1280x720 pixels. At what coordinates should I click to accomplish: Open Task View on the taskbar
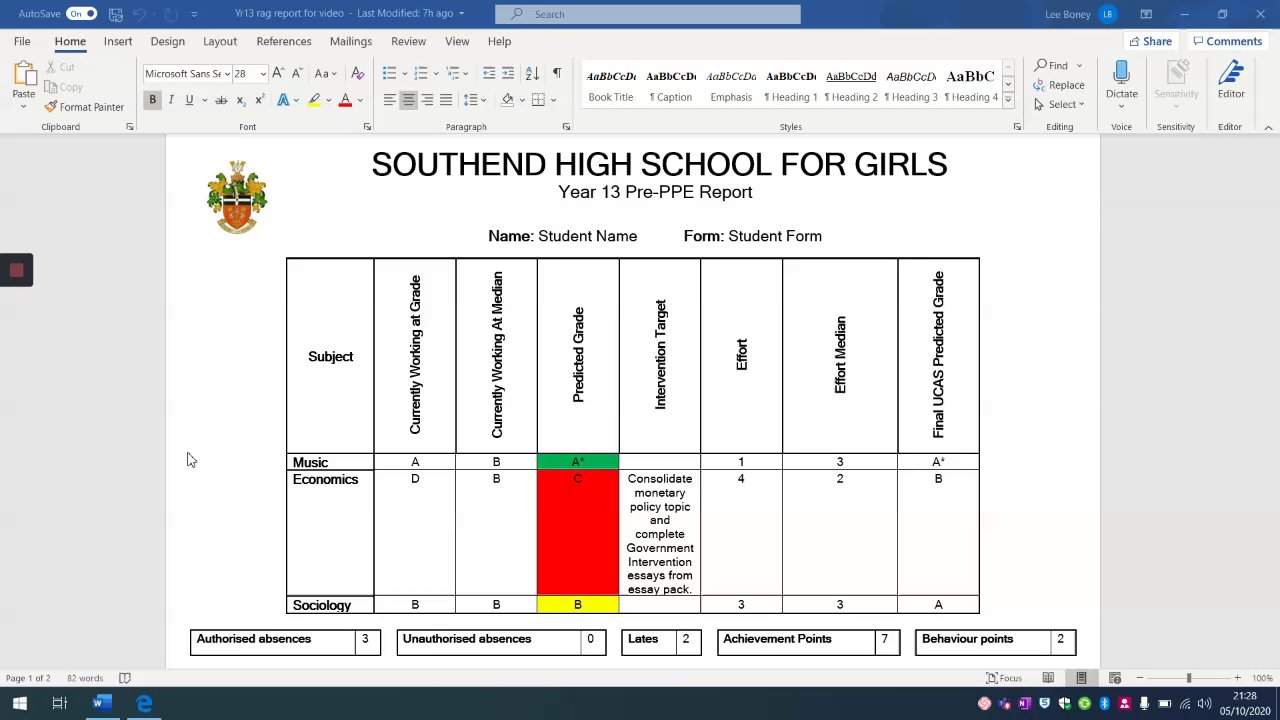[59, 703]
